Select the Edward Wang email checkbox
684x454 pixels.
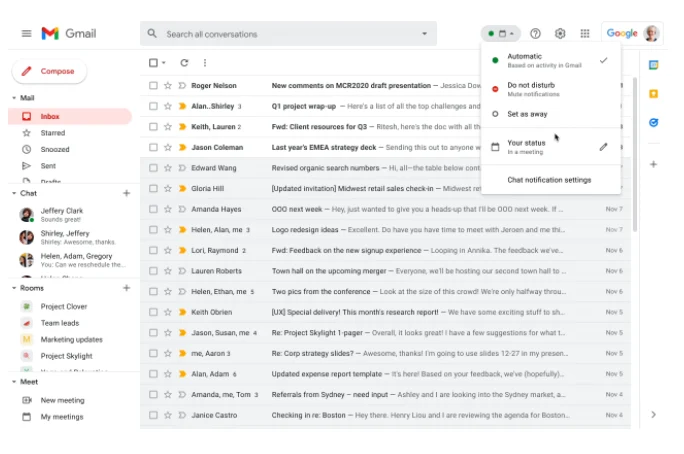click(153, 168)
